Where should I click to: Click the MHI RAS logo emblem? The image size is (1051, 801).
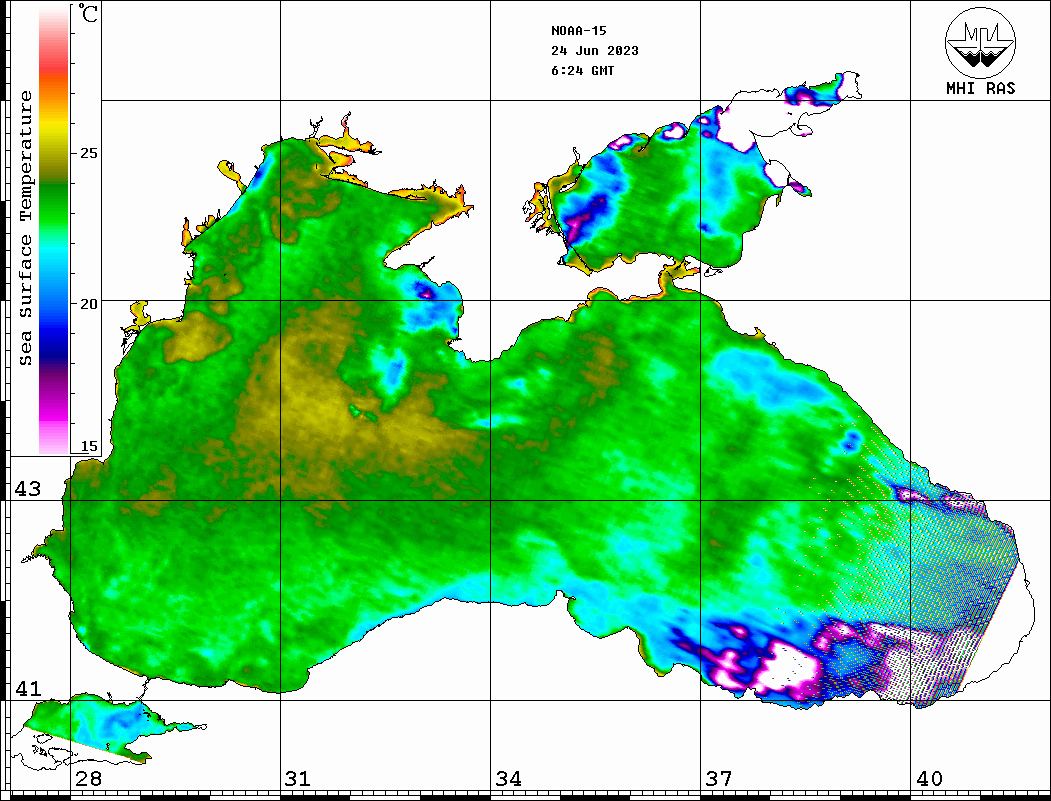click(980, 42)
